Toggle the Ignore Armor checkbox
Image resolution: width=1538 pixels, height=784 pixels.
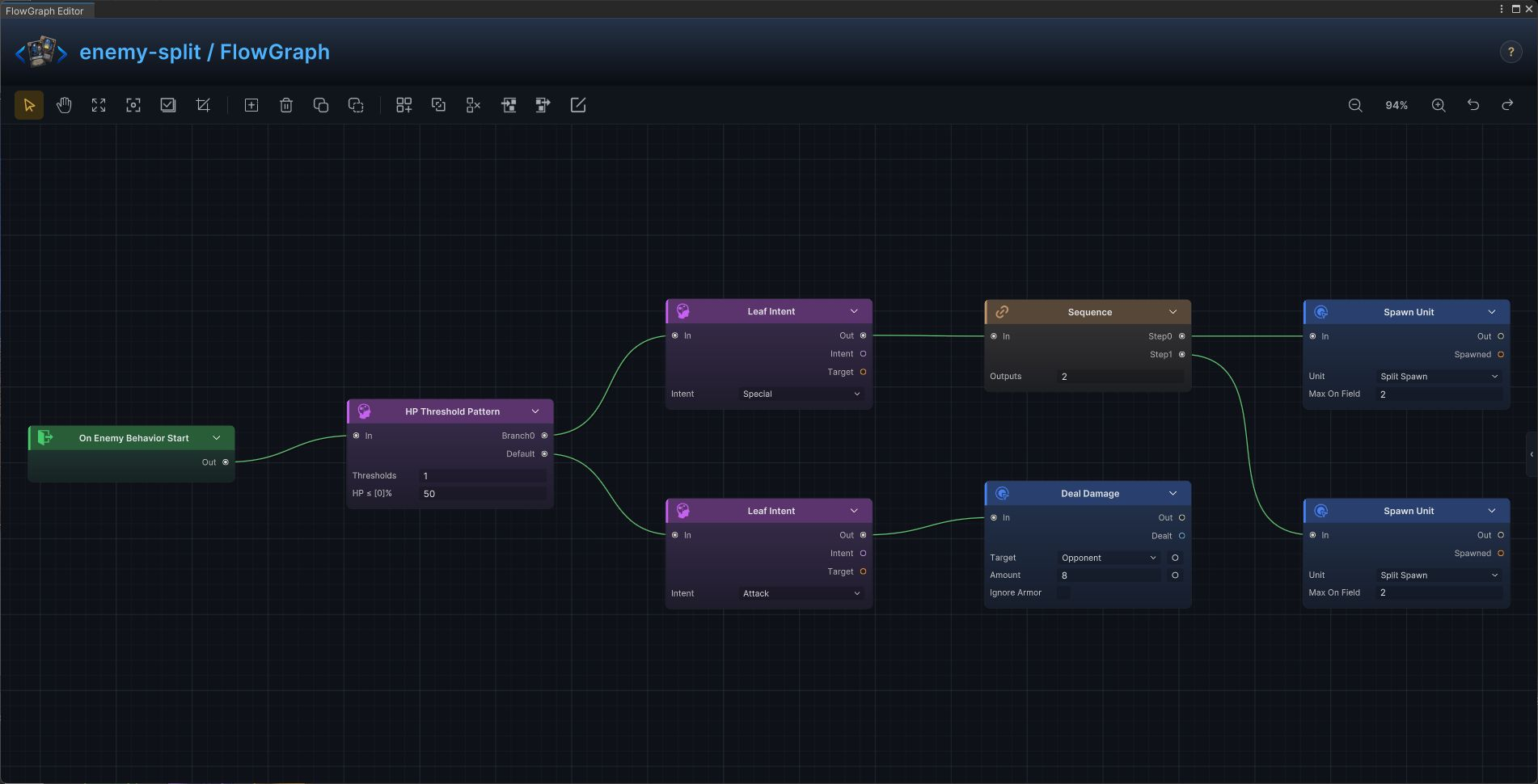click(1063, 592)
